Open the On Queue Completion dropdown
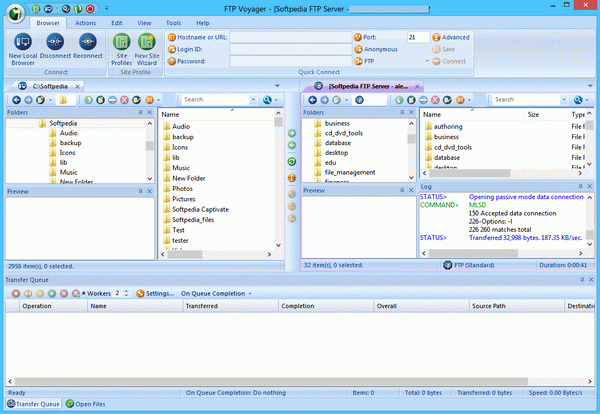The width and height of the screenshot is (600, 414). pyautogui.click(x=216, y=293)
